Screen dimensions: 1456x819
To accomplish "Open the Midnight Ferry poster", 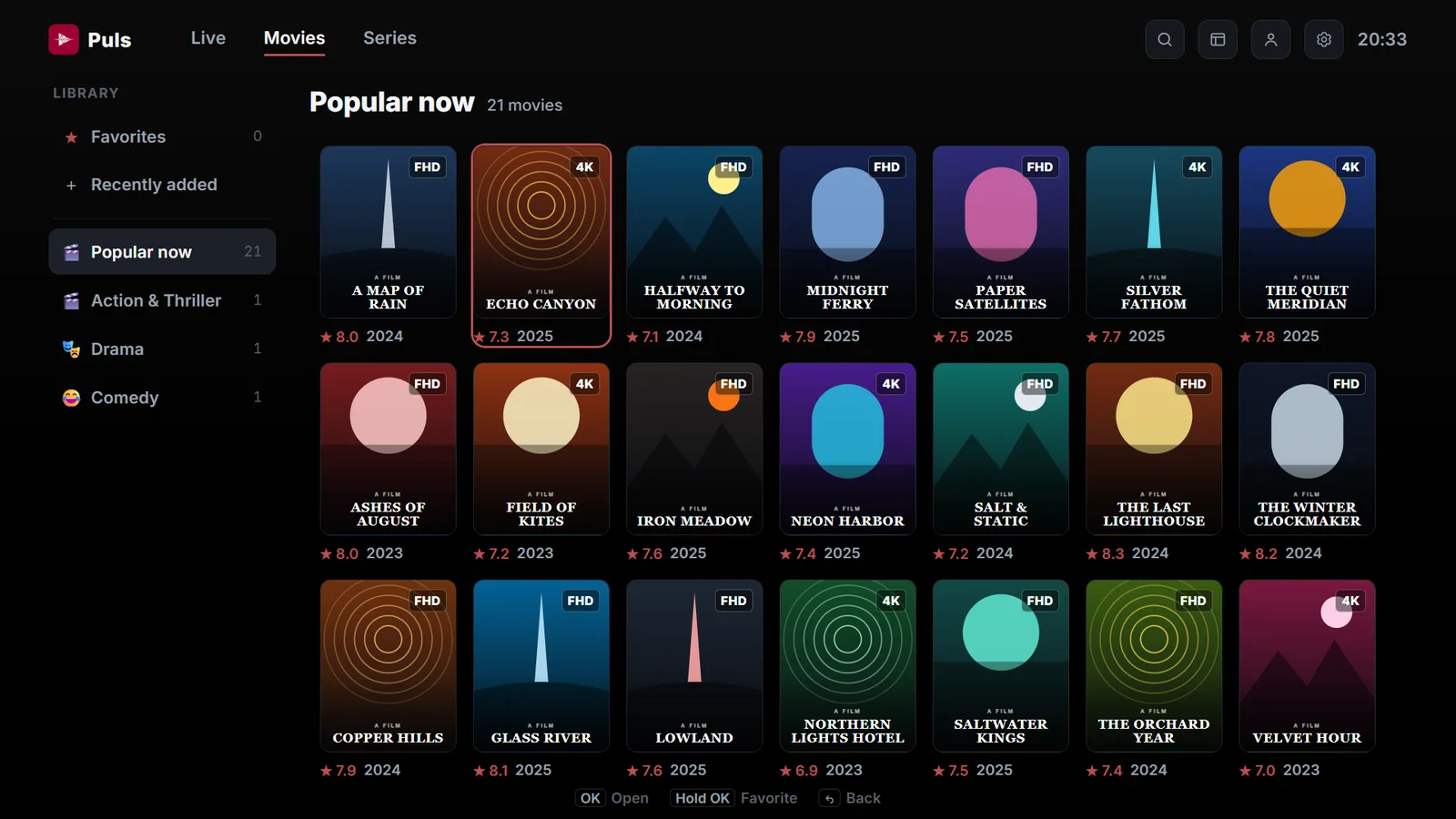I will 847,232.
